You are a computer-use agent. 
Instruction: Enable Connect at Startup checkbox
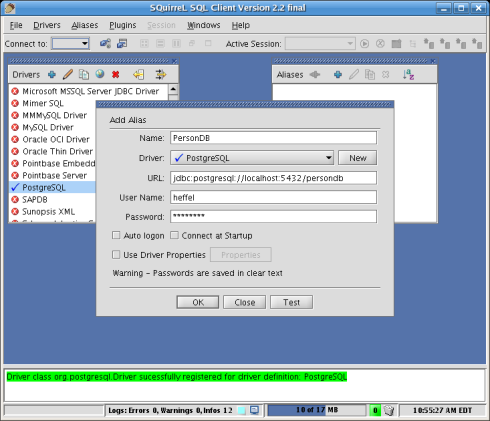point(174,235)
